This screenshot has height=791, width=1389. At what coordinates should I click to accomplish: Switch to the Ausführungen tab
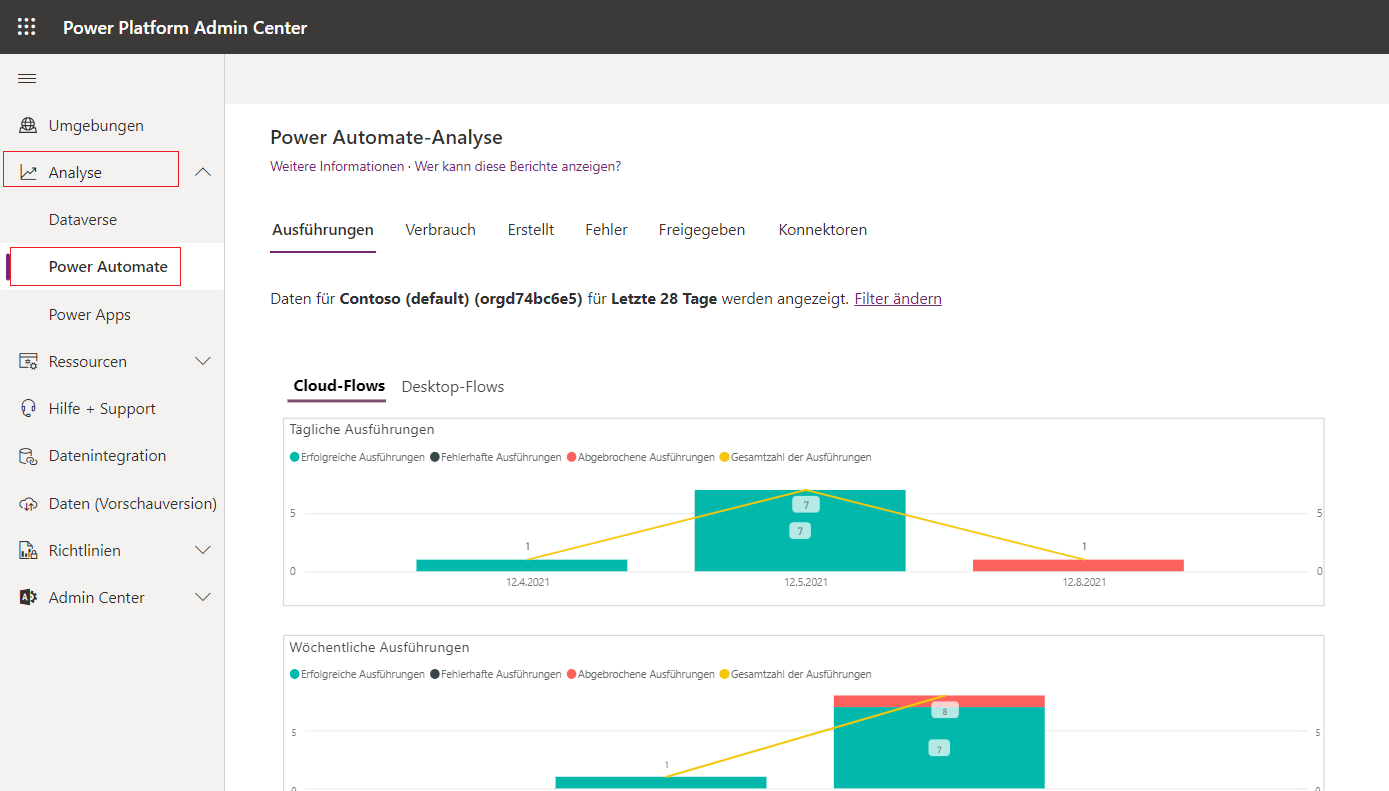point(323,230)
